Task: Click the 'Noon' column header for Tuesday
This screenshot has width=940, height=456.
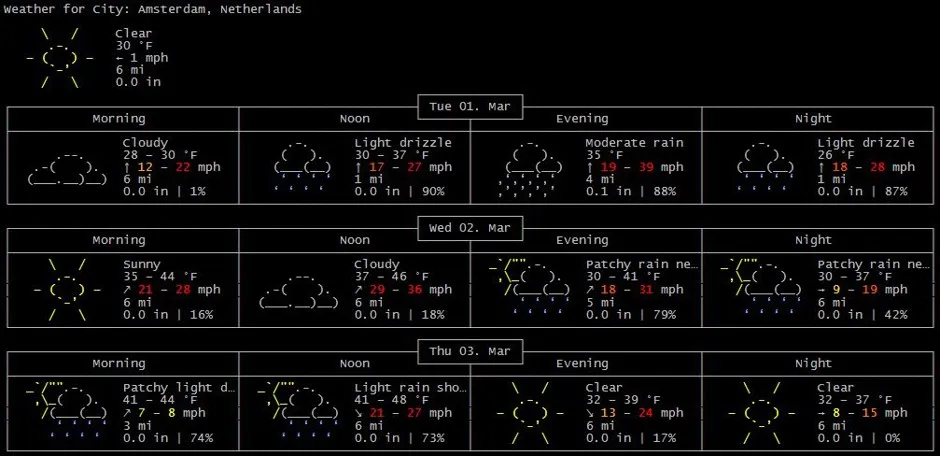Action: click(x=355, y=119)
